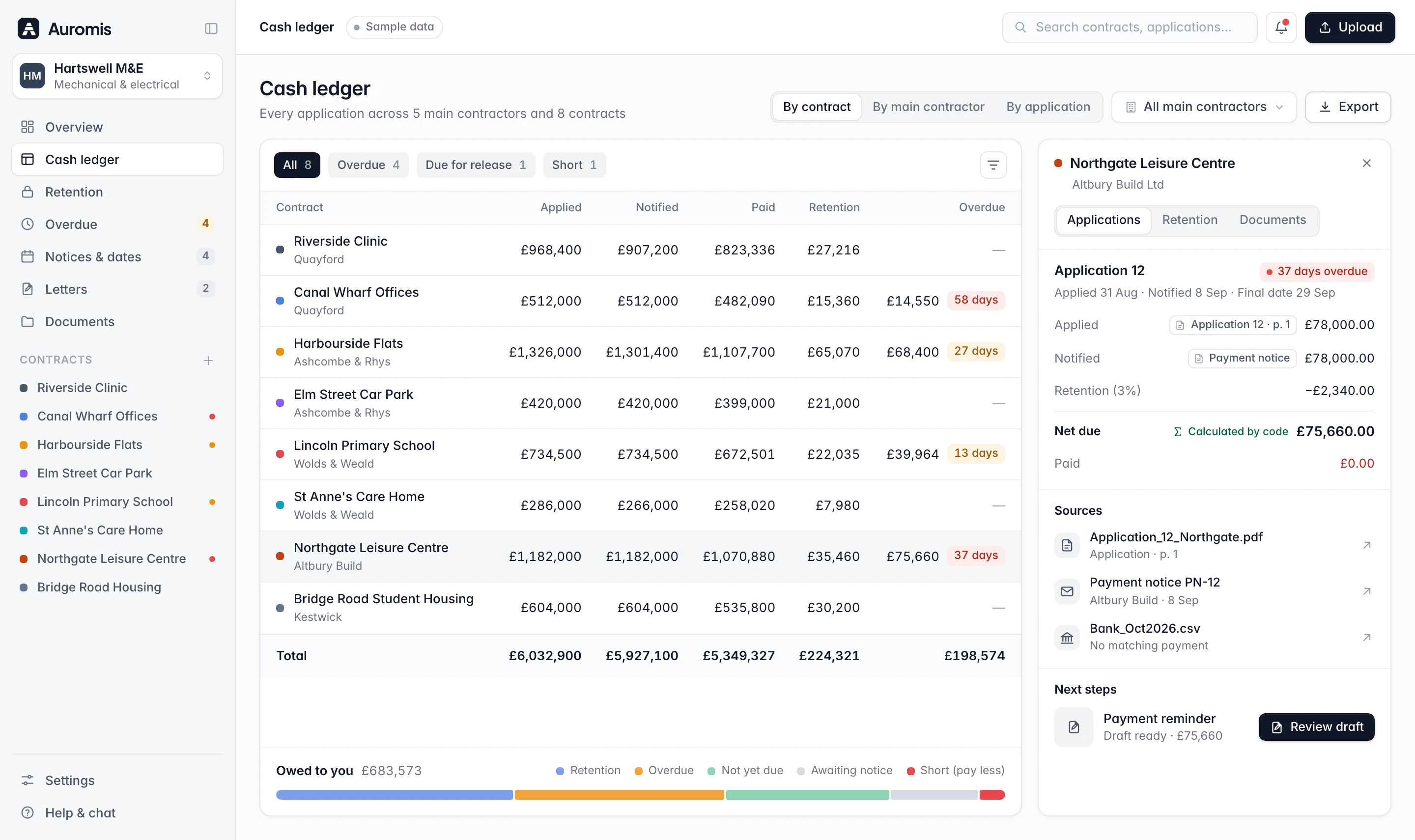Click the Upload button

(x=1349, y=27)
